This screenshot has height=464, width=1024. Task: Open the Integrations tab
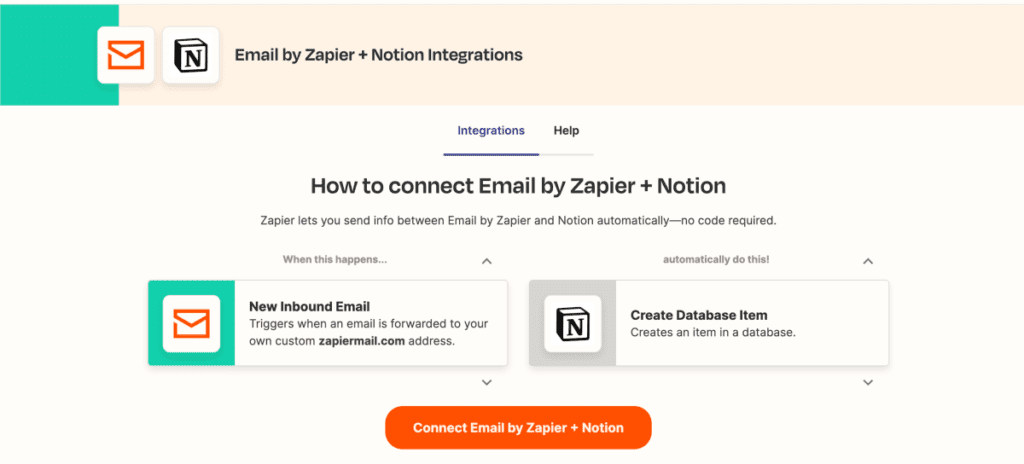click(491, 131)
